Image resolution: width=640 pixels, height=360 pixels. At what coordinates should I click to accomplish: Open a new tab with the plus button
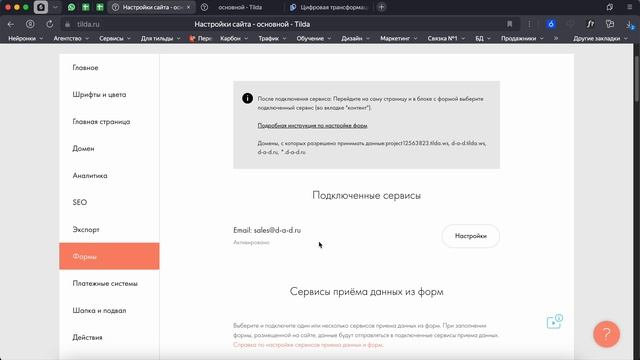(381, 7)
